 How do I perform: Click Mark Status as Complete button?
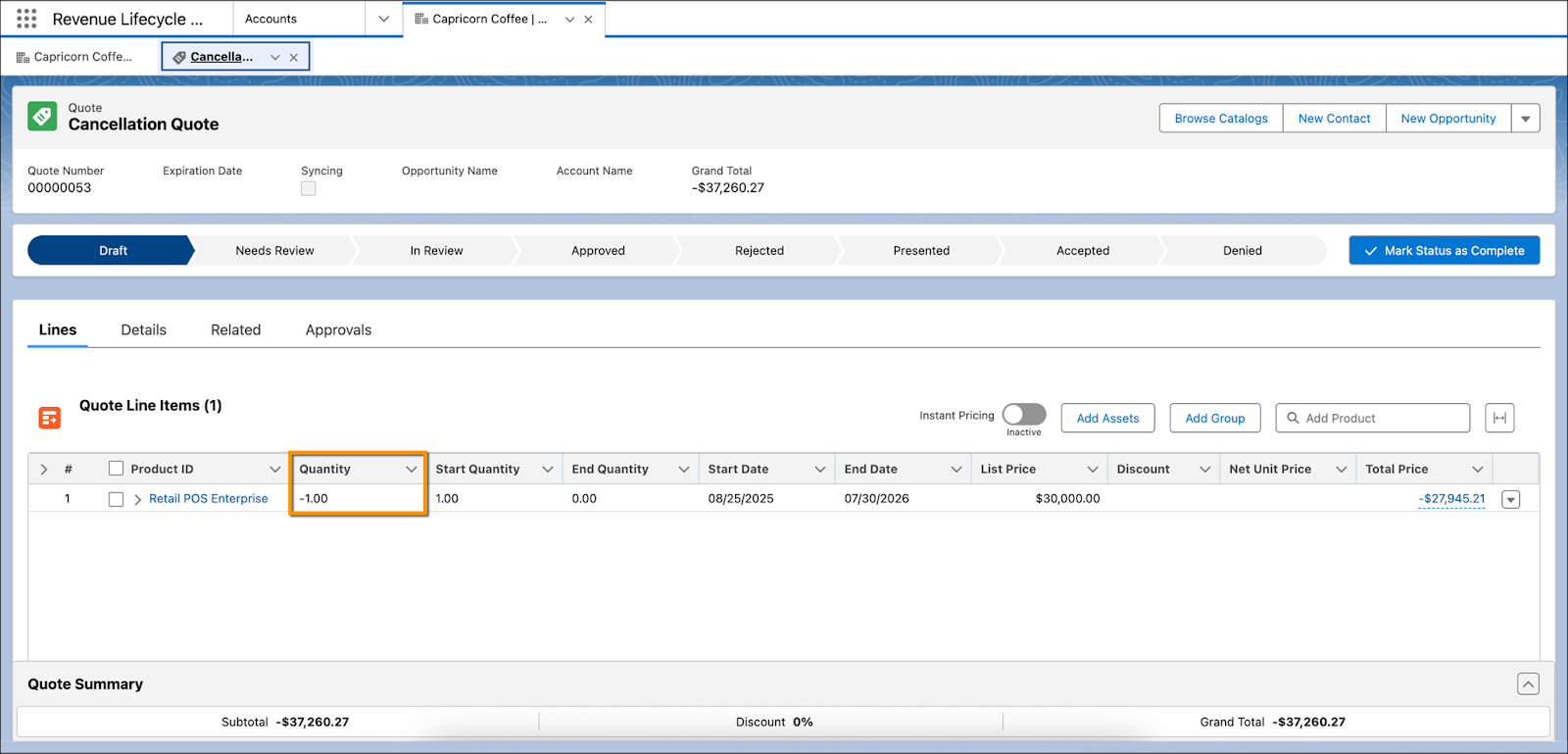[1445, 250]
